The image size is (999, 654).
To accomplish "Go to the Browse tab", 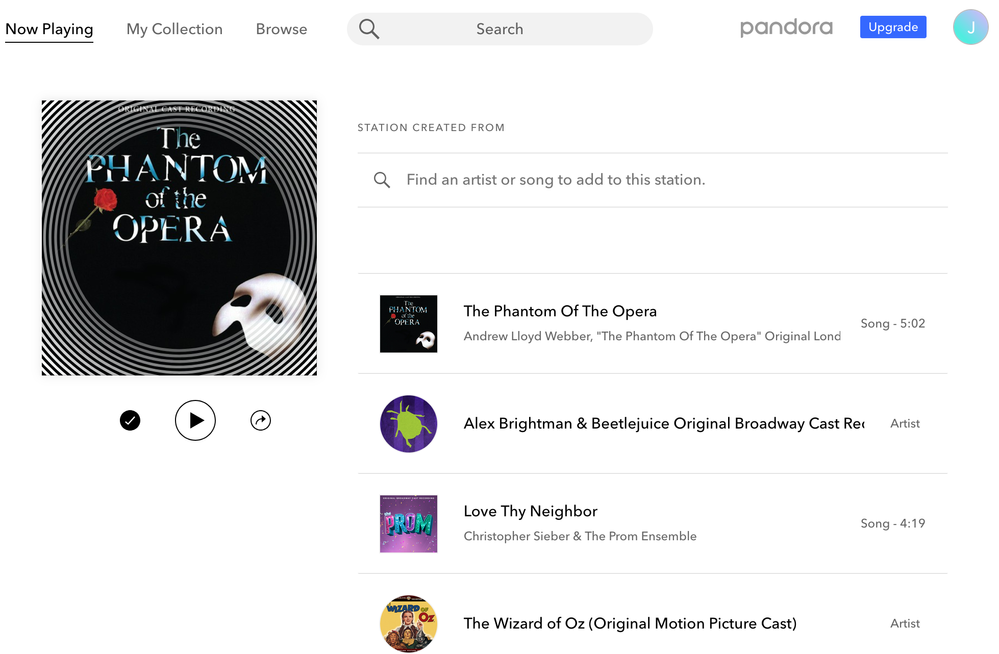I will 281,29.
